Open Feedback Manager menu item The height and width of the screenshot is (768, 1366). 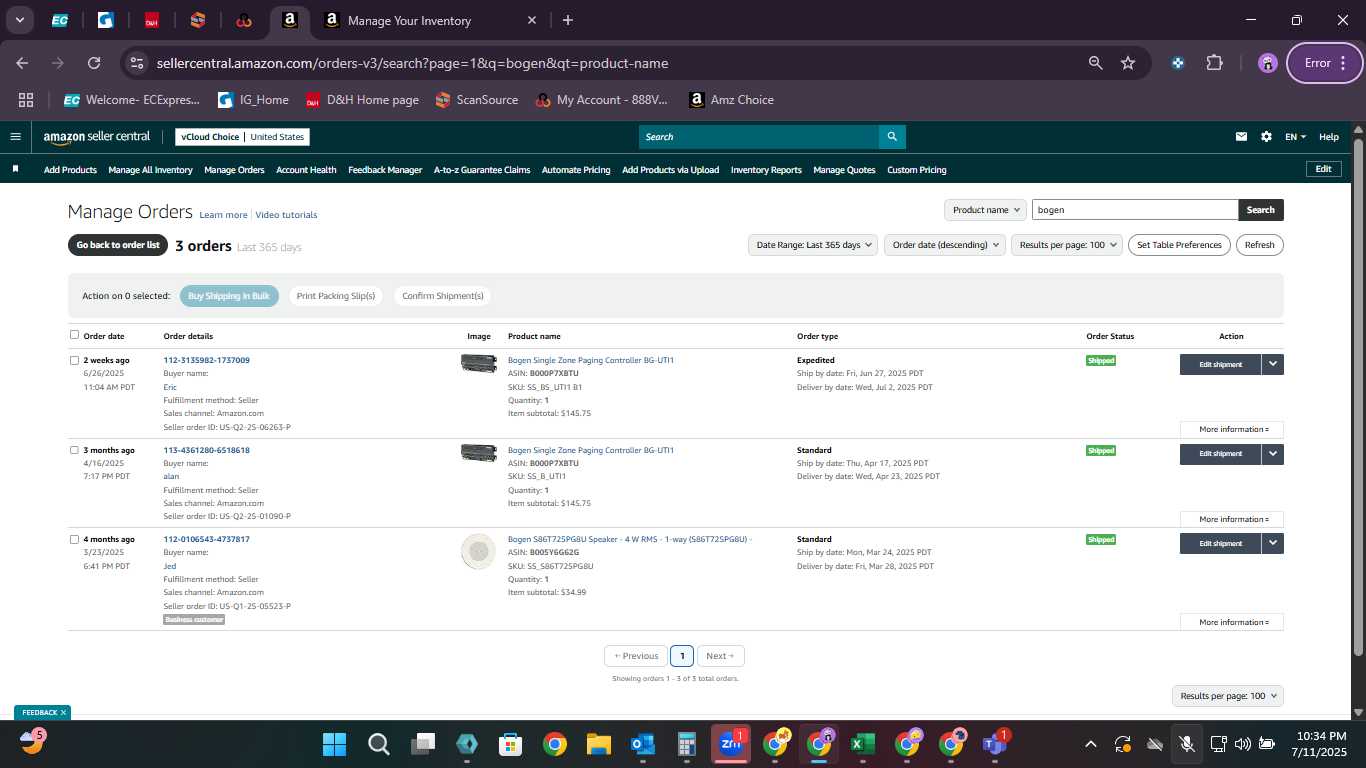click(x=385, y=170)
